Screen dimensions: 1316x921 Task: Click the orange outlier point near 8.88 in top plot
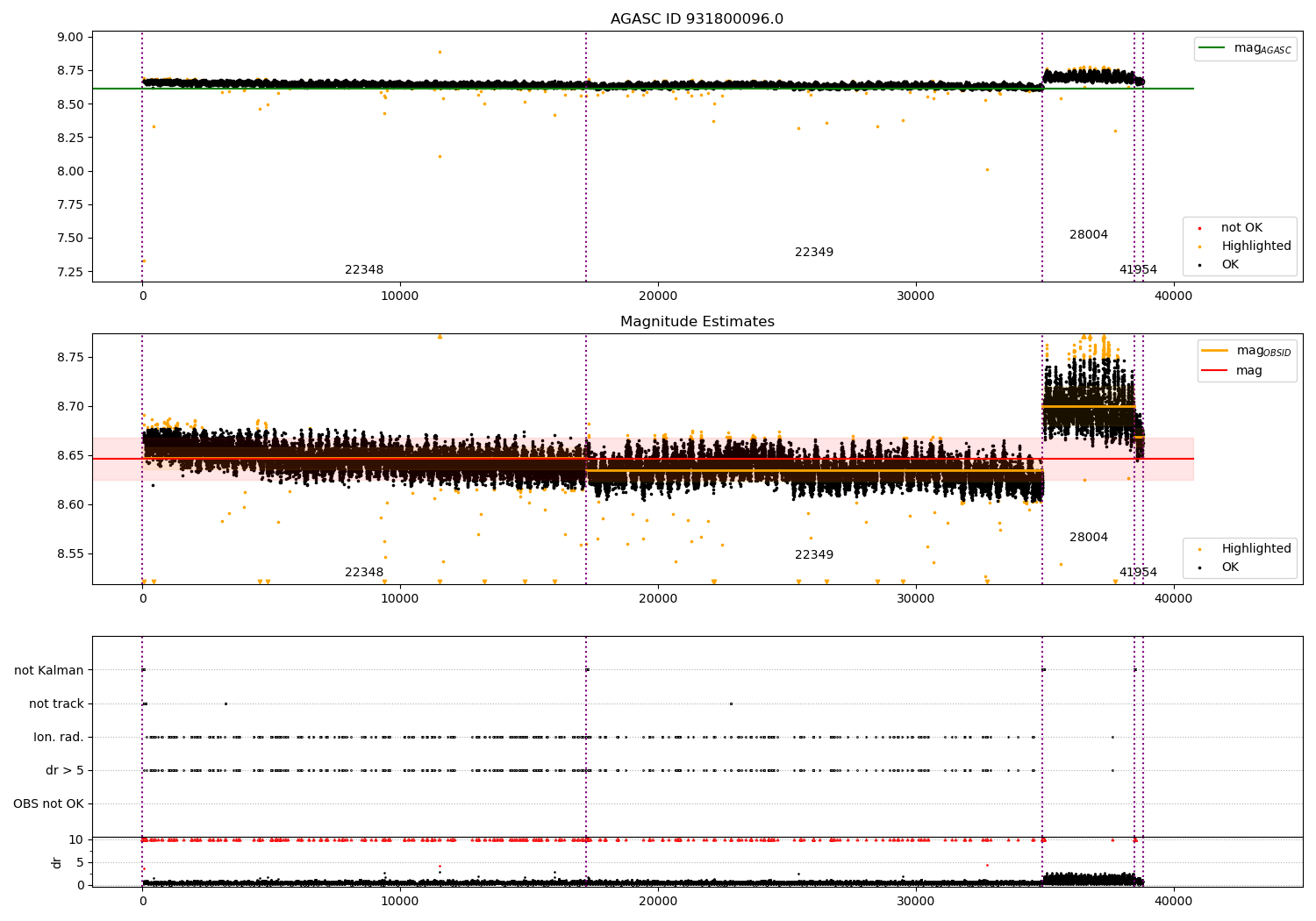pyautogui.click(x=440, y=52)
